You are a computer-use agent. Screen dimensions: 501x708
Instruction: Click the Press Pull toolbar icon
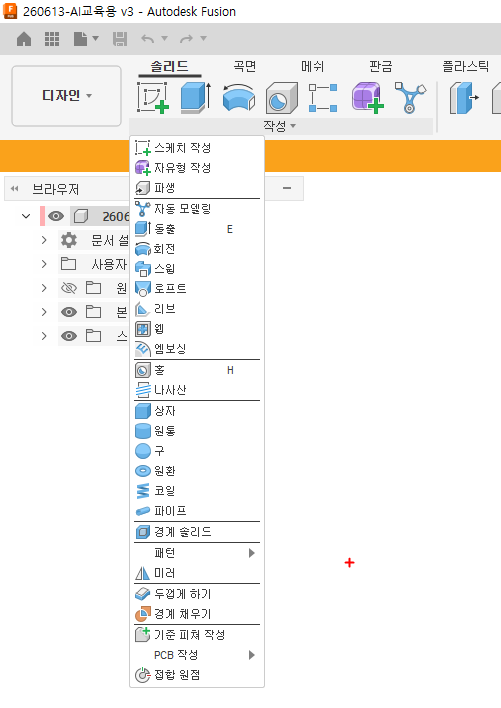(x=464, y=97)
